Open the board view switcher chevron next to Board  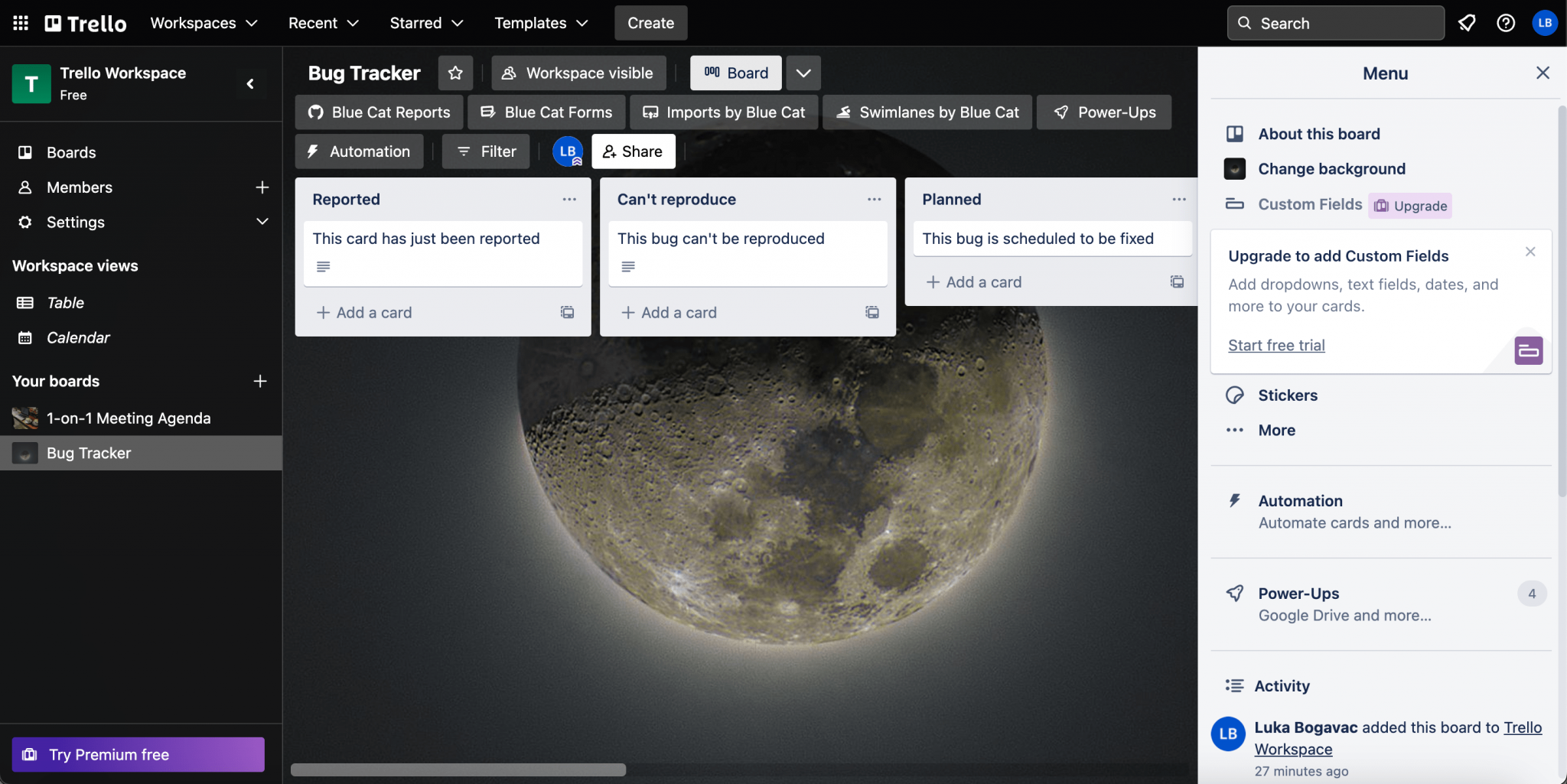(803, 73)
